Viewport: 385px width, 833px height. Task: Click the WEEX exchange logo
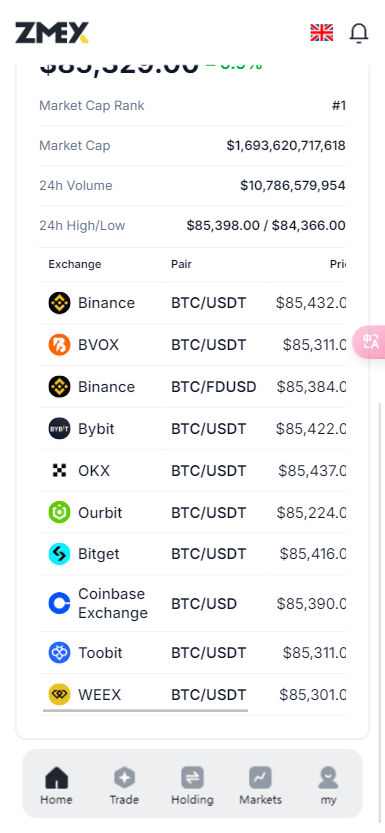tap(59, 695)
